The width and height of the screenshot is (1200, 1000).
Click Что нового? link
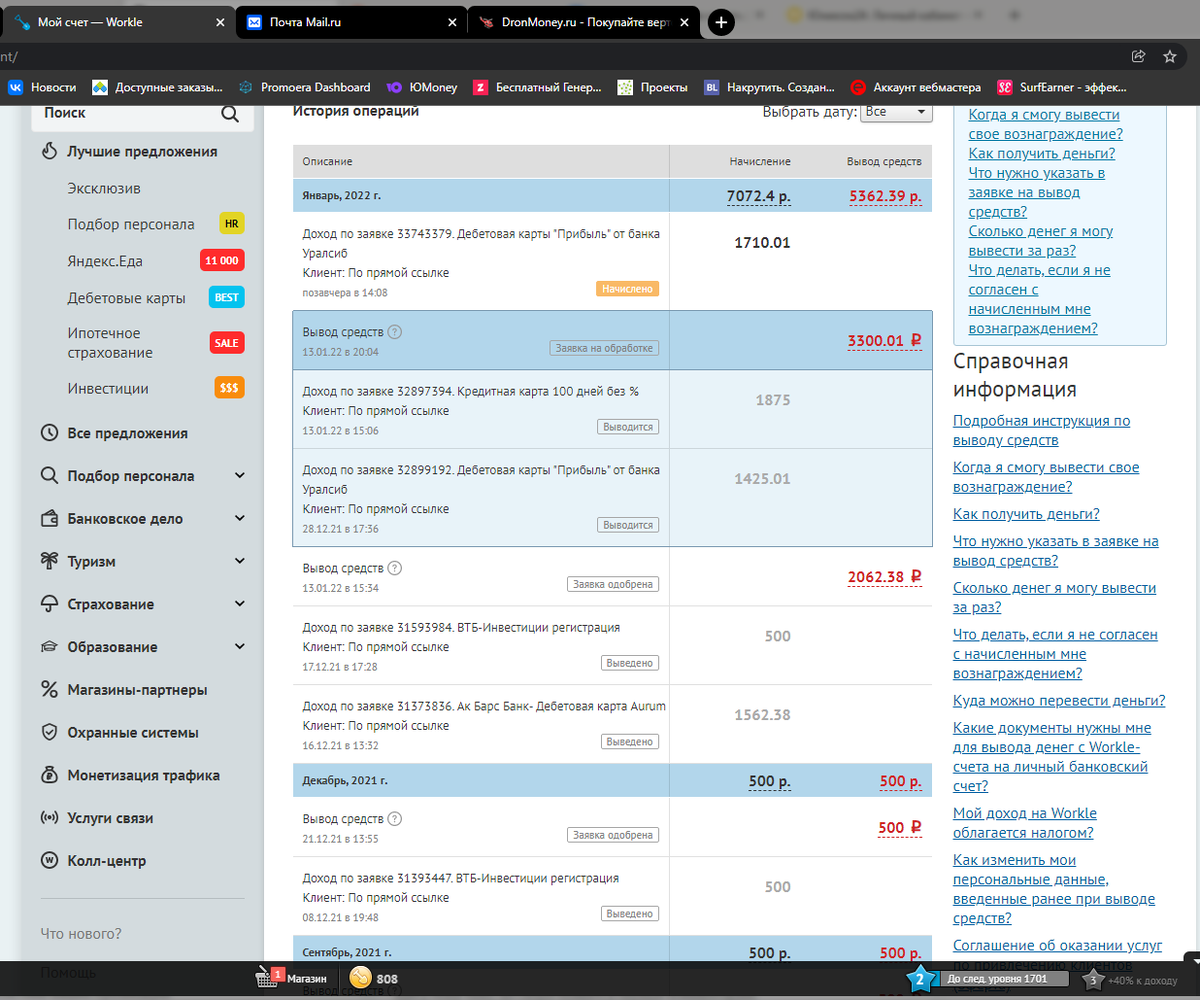click(x=81, y=934)
